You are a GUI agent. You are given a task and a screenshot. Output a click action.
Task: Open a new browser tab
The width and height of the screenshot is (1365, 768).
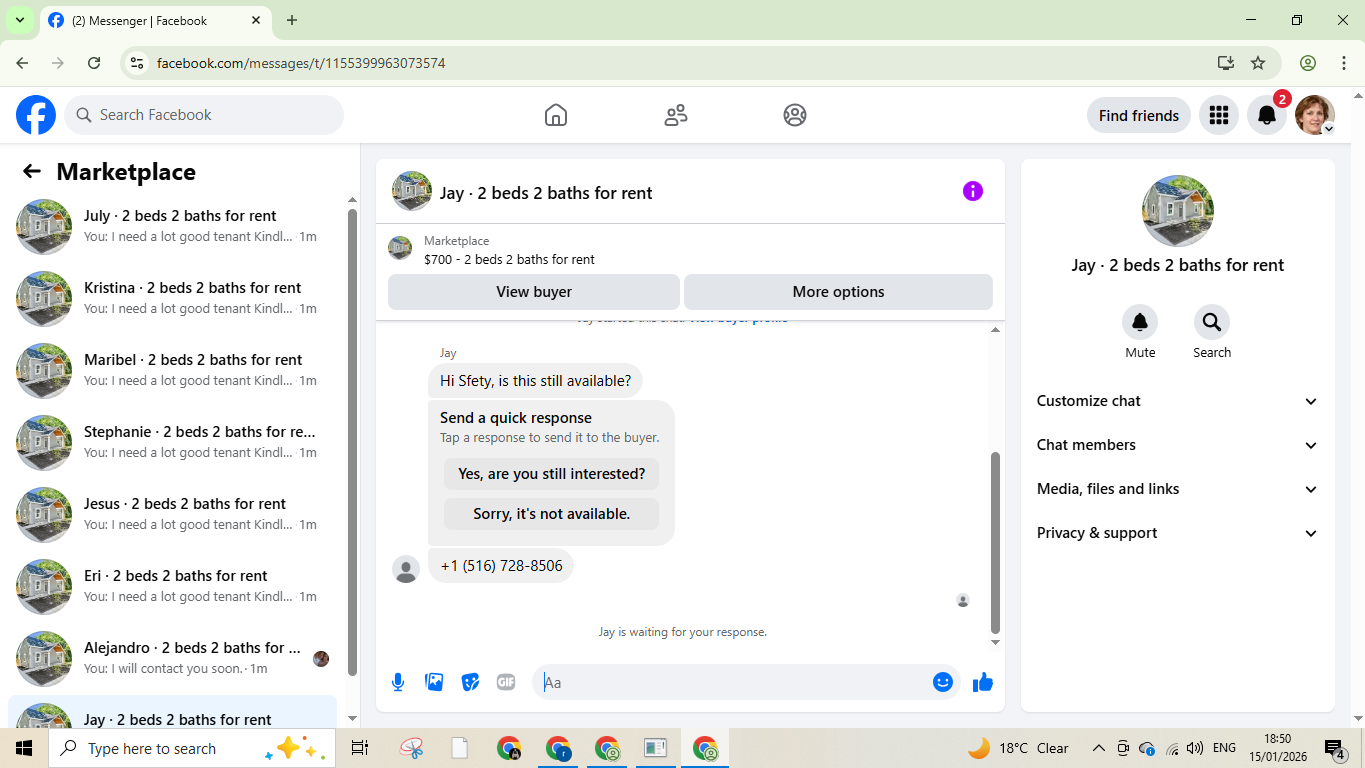click(292, 20)
